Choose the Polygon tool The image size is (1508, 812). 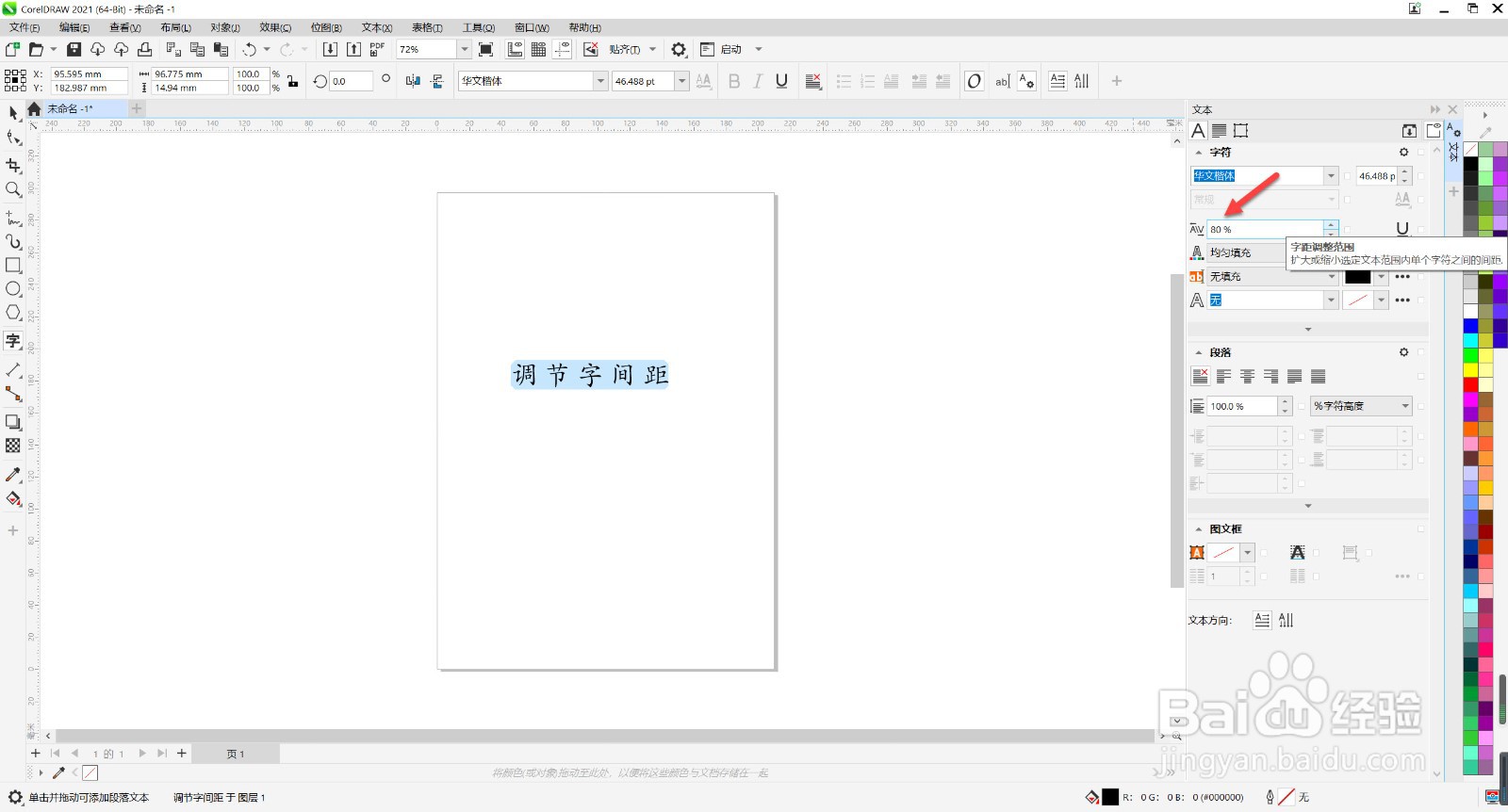click(13, 313)
